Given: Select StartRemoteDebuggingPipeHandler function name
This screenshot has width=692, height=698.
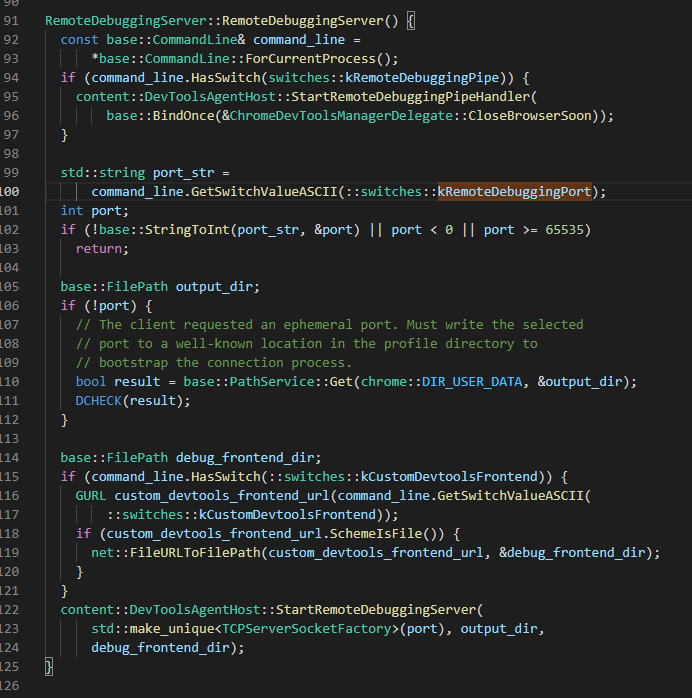Looking at the screenshot, I should tap(410, 97).
